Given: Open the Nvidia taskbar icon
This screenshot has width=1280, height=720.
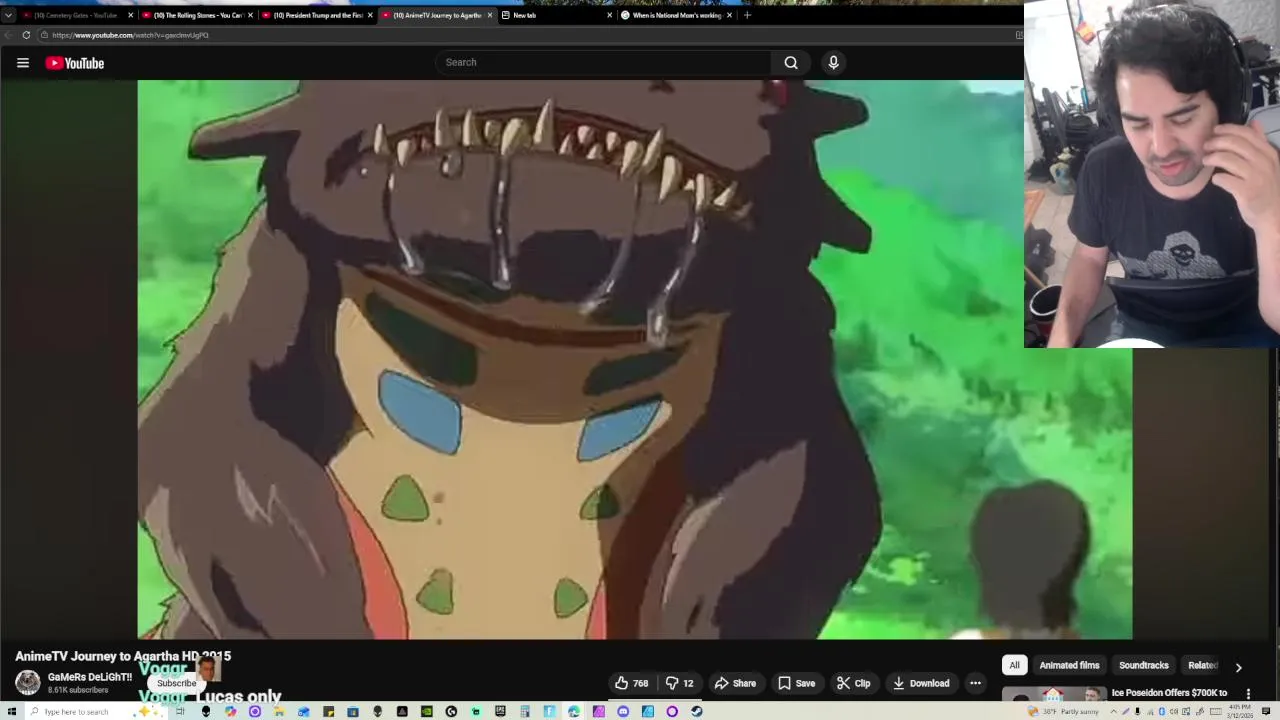Looking at the screenshot, I should (x=428, y=711).
